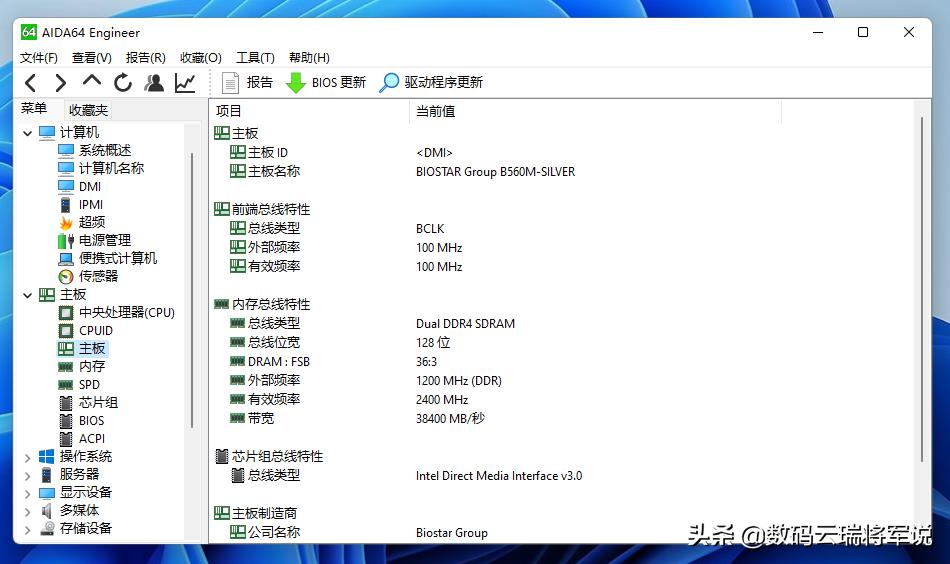Click the 报告 report button
The width and height of the screenshot is (950, 564).
pyautogui.click(x=247, y=82)
